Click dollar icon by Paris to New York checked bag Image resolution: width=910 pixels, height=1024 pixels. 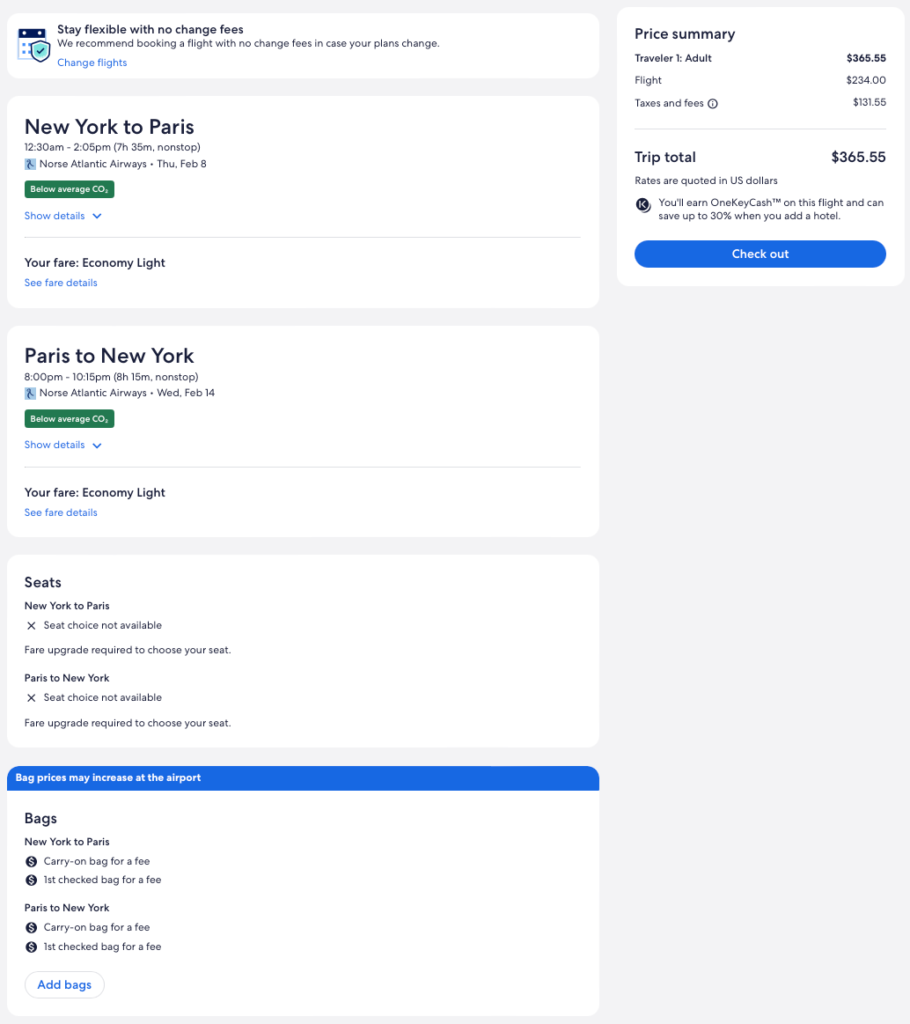(31, 947)
